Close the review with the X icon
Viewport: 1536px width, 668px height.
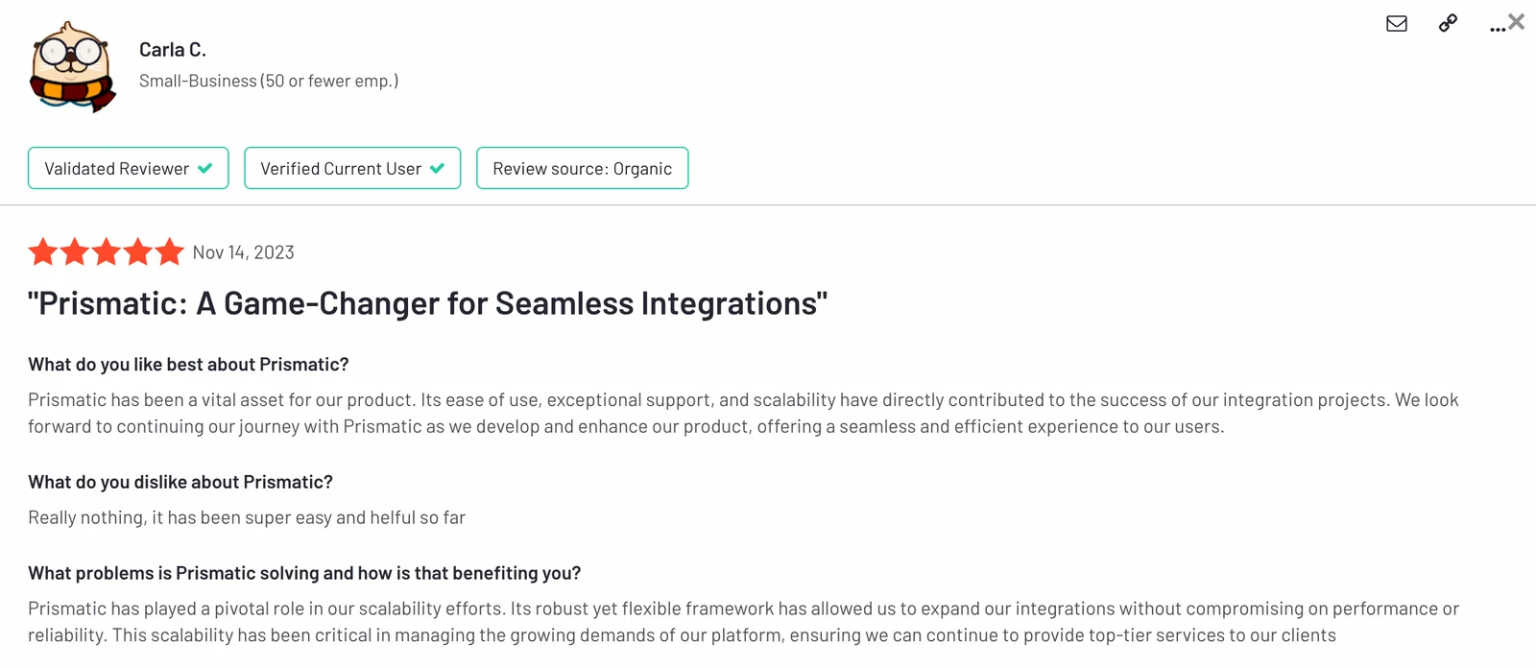pyautogui.click(x=1517, y=21)
